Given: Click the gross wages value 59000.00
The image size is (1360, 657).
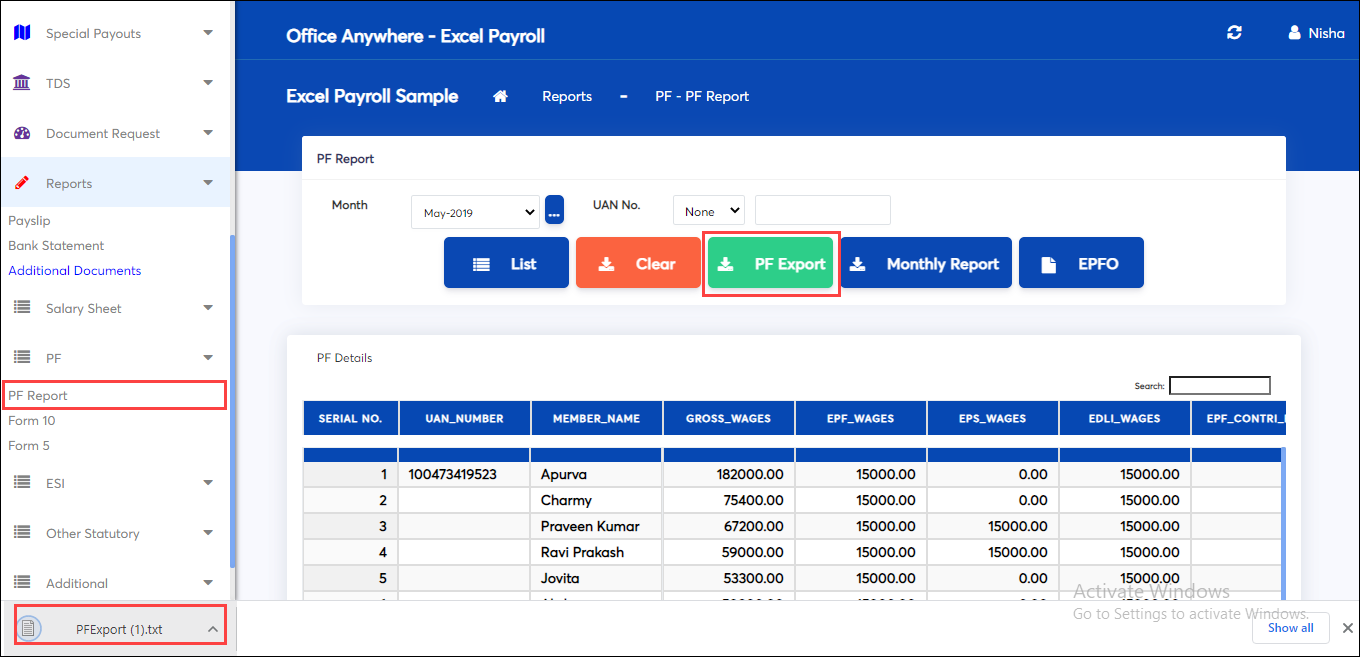Looking at the screenshot, I should point(754,552).
